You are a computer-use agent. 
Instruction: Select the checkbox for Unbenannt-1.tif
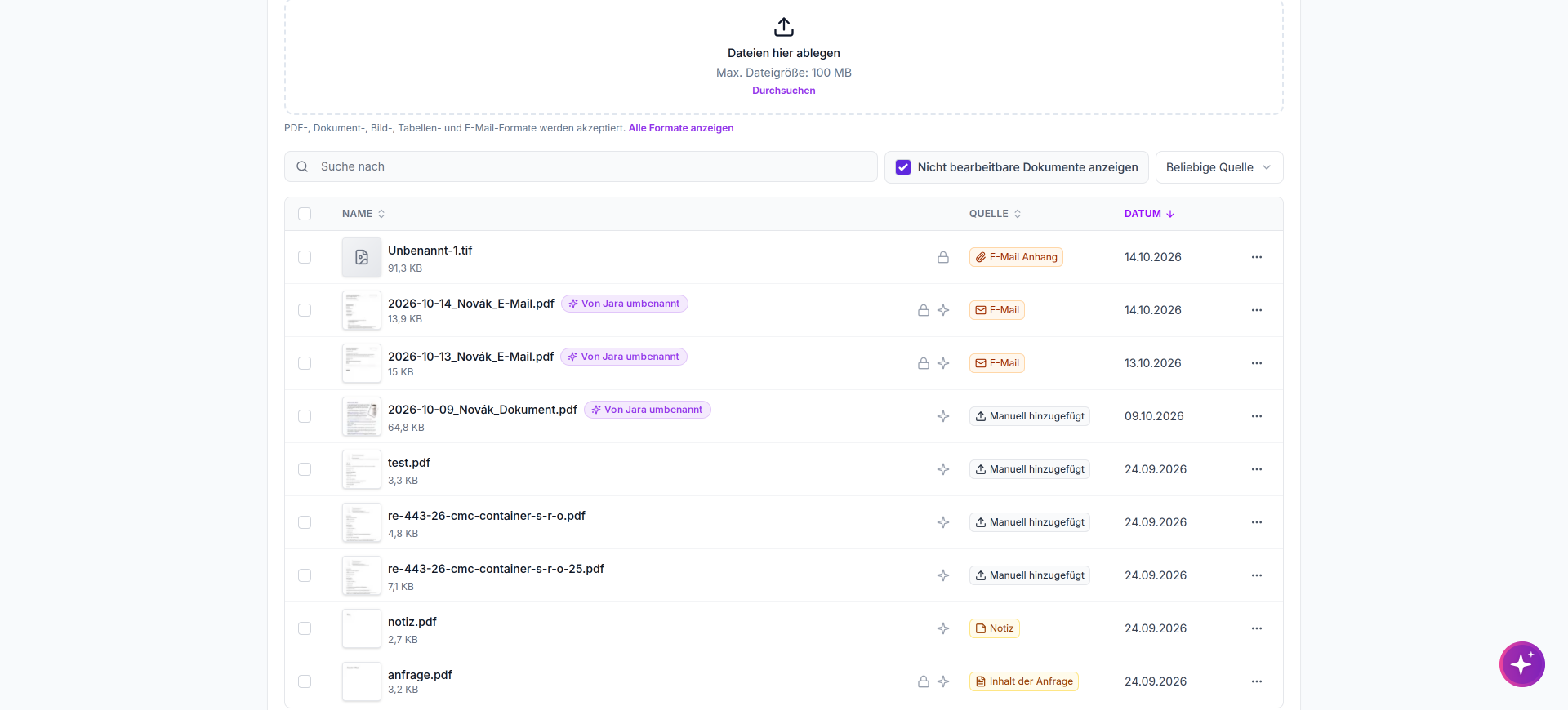305,257
